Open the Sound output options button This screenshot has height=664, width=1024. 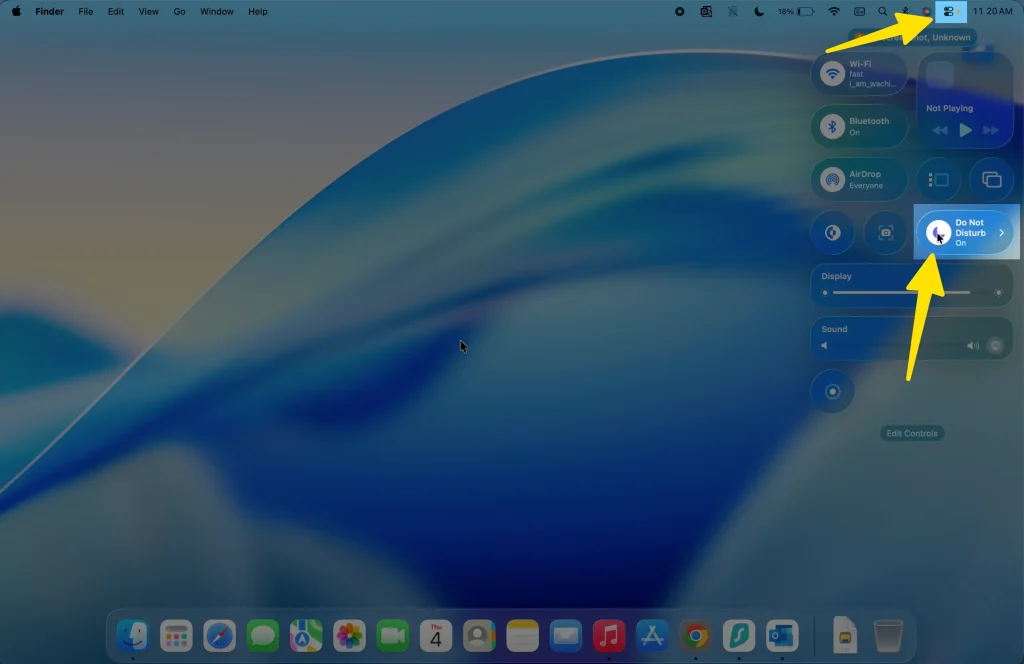[995, 346]
